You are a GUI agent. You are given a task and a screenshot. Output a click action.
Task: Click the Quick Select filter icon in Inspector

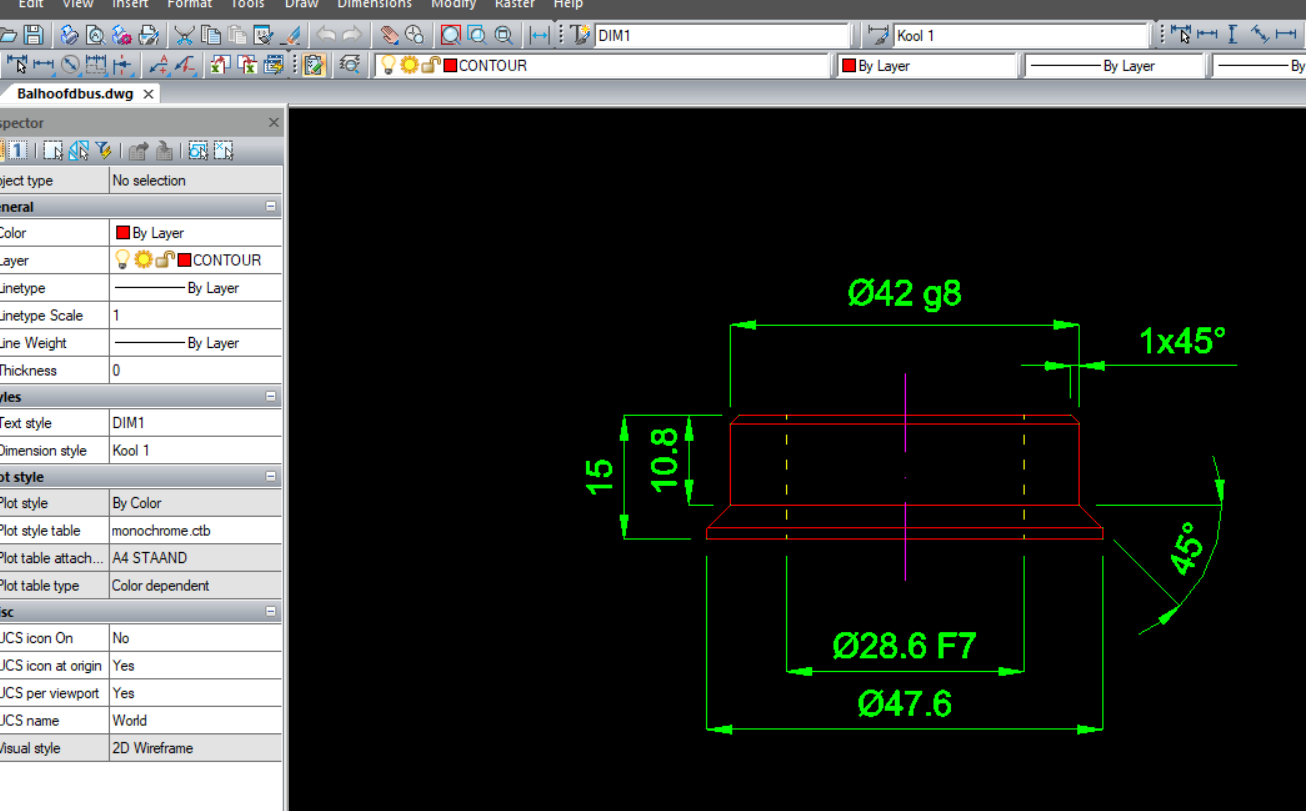(104, 151)
